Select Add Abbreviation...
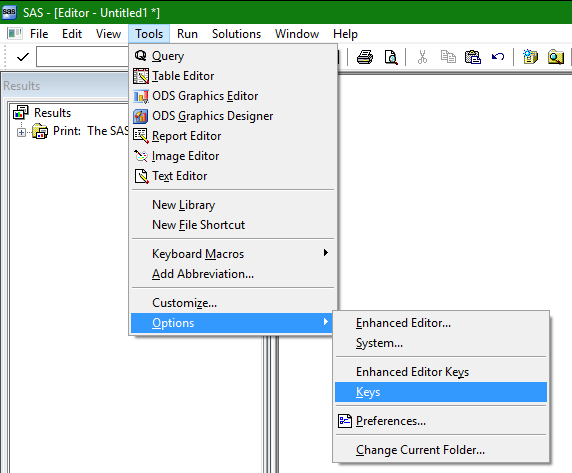Image resolution: width=572 pixels, height=473 pixels. tap(233, 274)
